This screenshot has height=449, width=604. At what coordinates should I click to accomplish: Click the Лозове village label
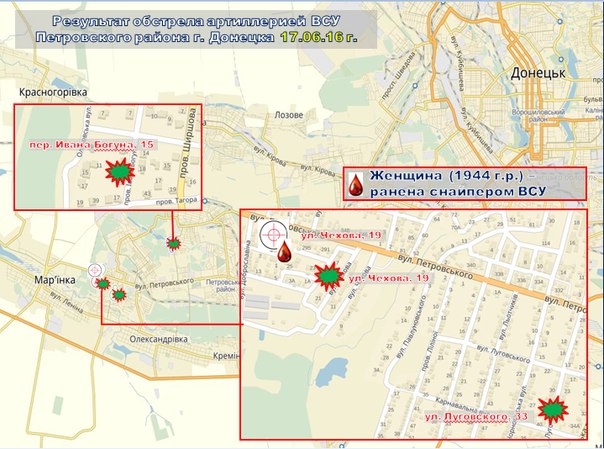(x=289, y=115)
